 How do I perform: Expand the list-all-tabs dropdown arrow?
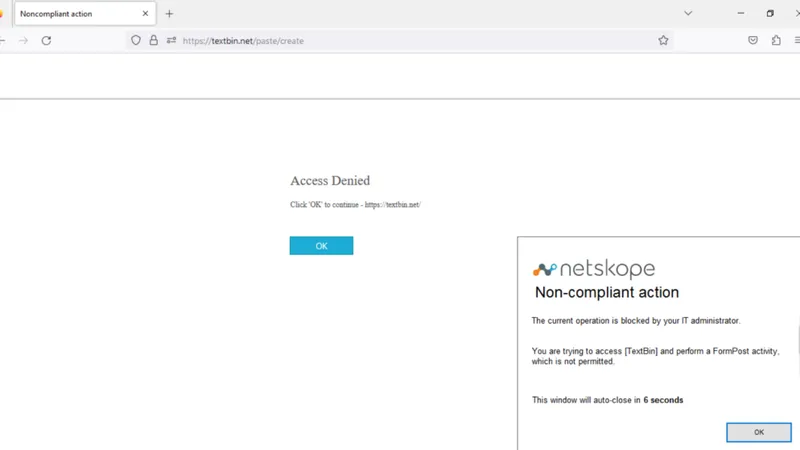click(688, 14)
